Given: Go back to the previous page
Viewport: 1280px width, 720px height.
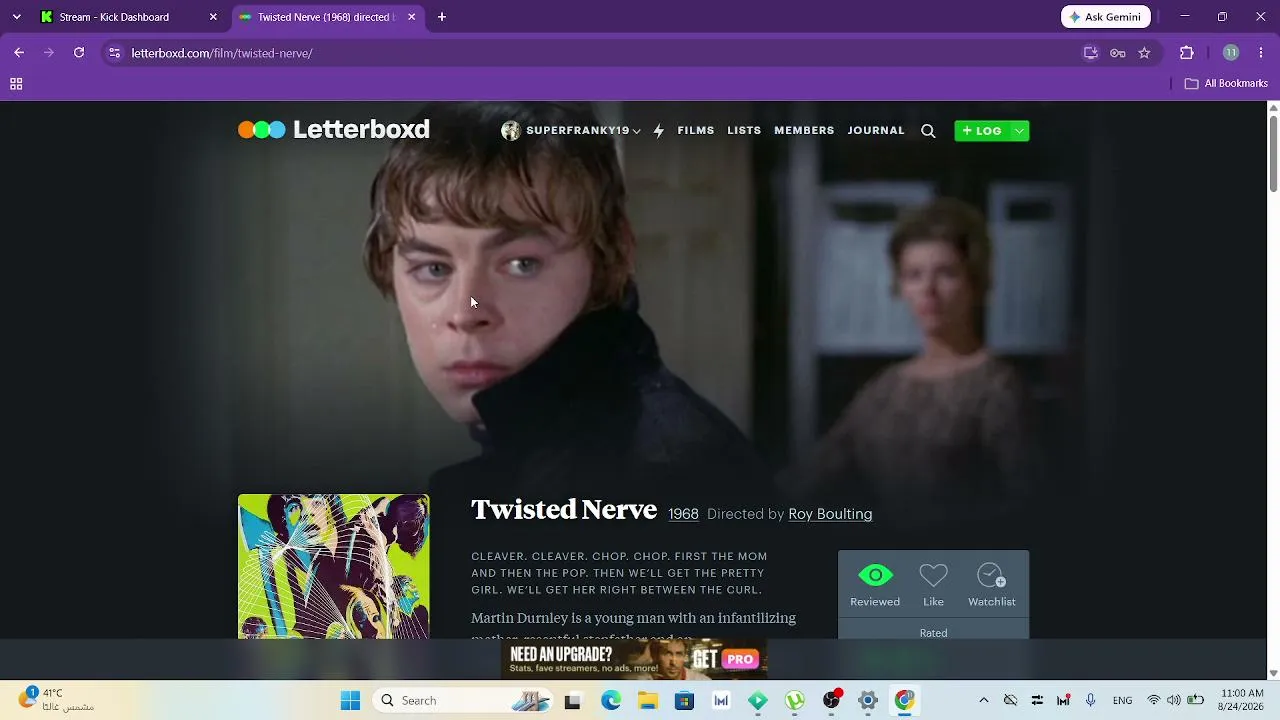Looking at the screenshot, I should point(19,53).
